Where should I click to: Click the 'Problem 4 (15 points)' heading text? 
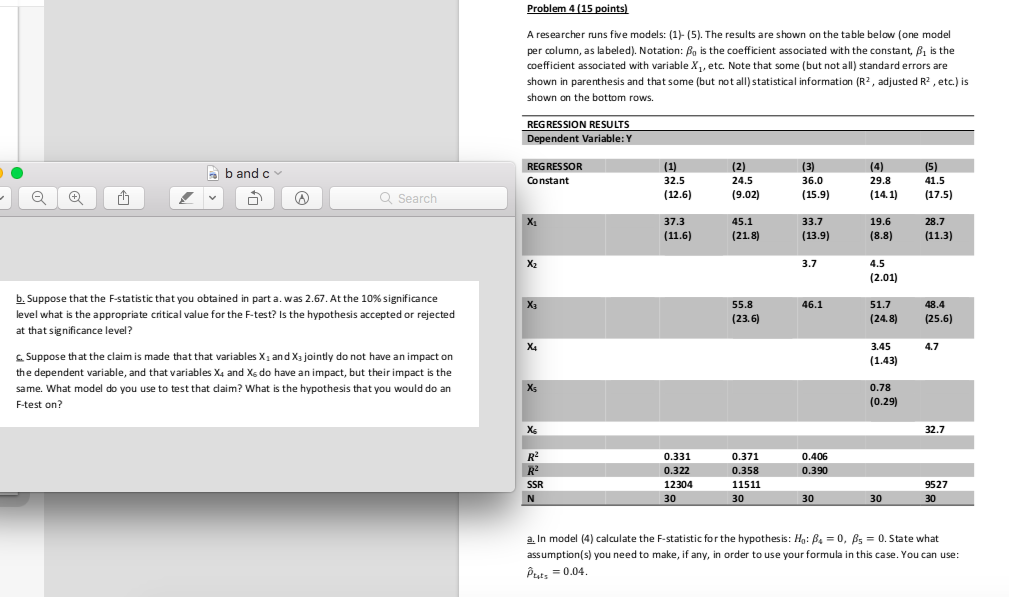577,8
